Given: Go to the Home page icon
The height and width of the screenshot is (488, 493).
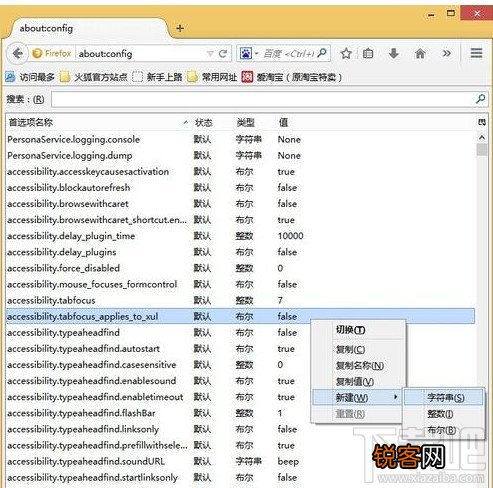Looking at the screenshot, I should (420, 53).
